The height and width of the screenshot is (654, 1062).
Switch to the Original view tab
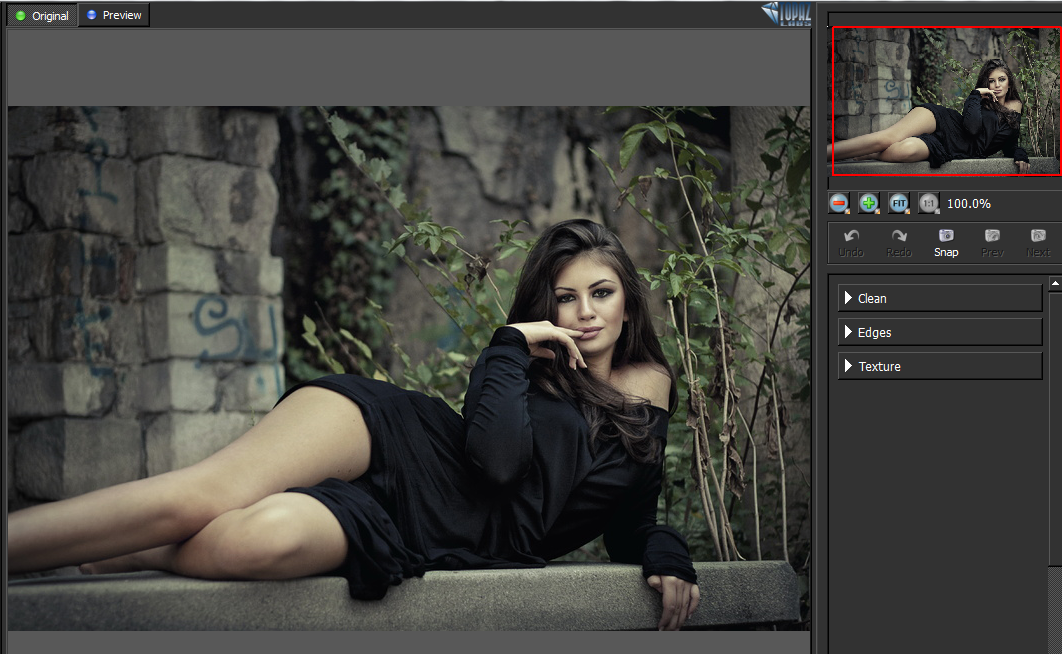point(42,16)
